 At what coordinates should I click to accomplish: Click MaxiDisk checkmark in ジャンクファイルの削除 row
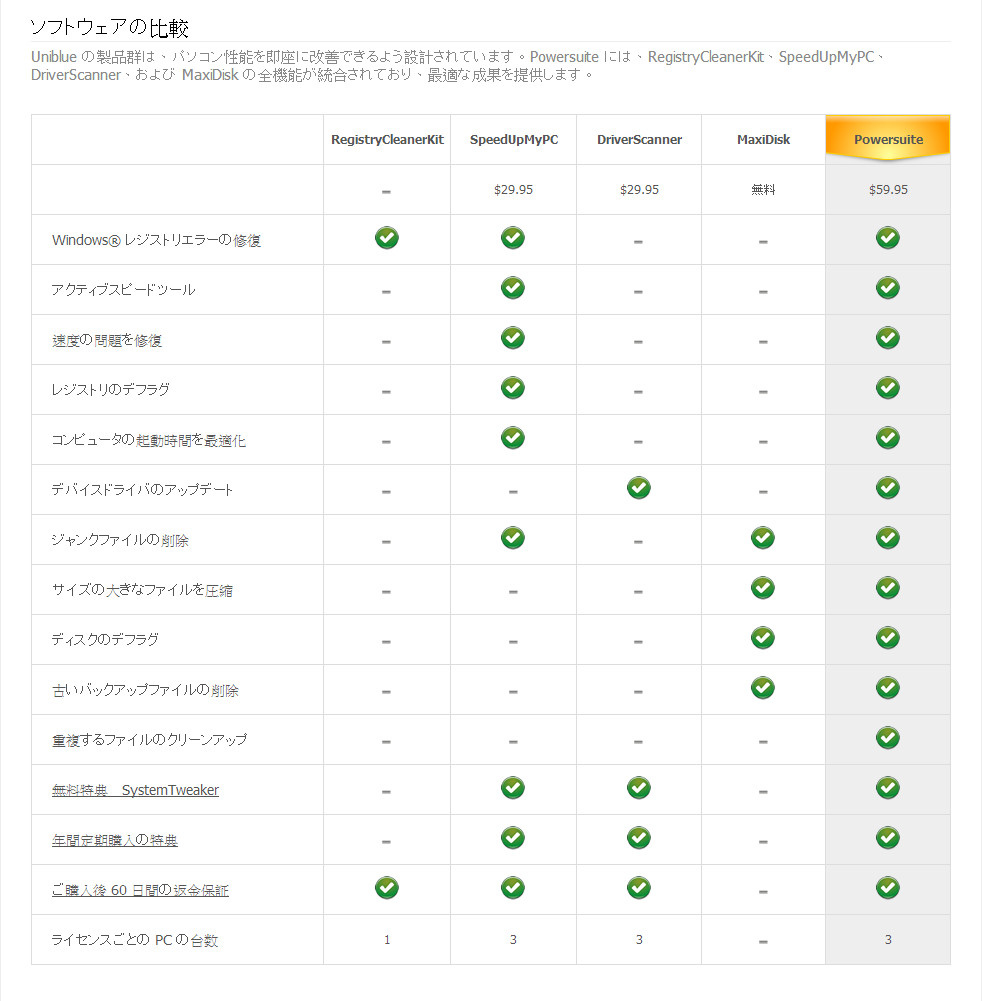[763, 538]
